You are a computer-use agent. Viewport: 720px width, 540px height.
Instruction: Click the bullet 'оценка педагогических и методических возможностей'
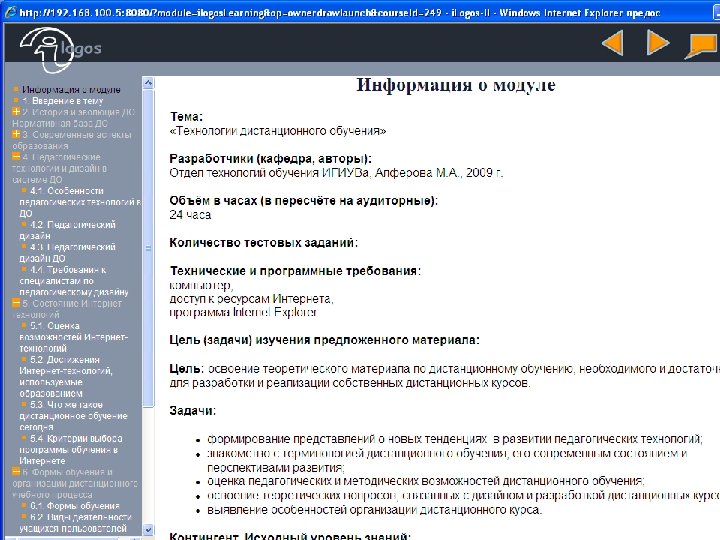click(426, 481)
